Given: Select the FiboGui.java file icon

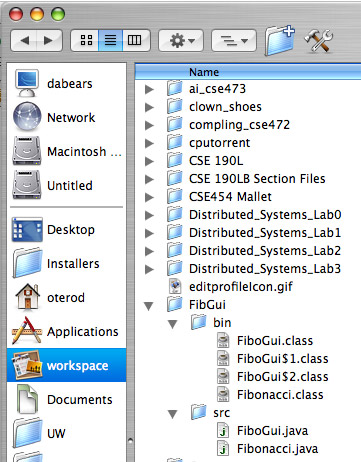Looking at the screenshot, I should pos(223,430).
